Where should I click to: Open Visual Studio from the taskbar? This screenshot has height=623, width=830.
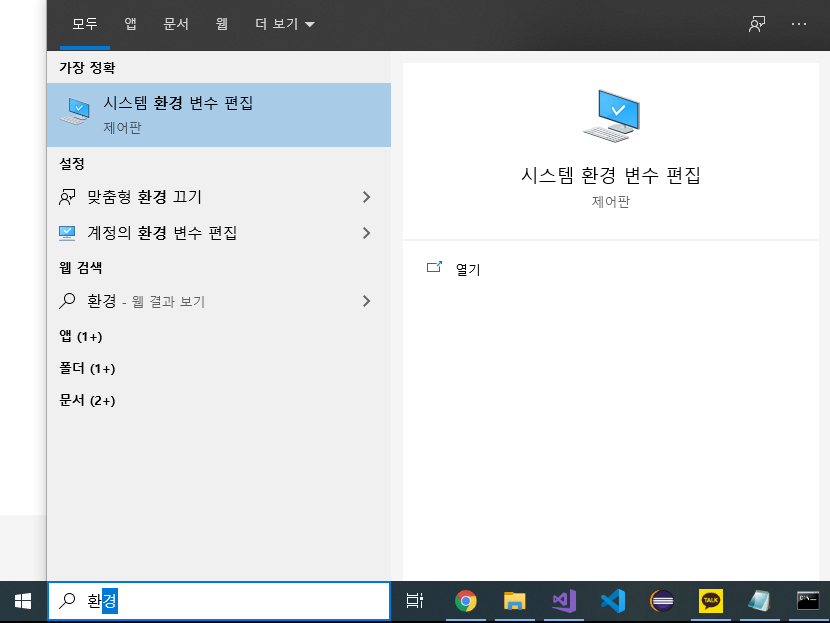click(x=564, y=601)
